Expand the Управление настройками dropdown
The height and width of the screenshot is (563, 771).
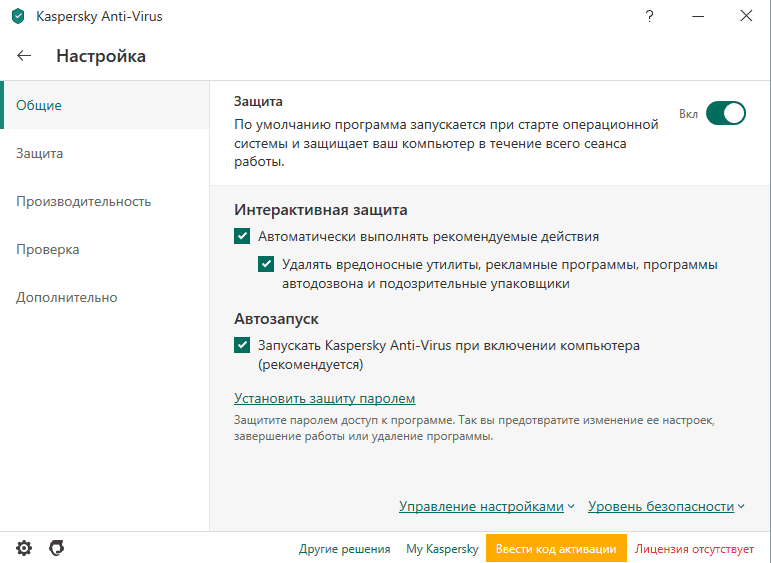point(486,507)
